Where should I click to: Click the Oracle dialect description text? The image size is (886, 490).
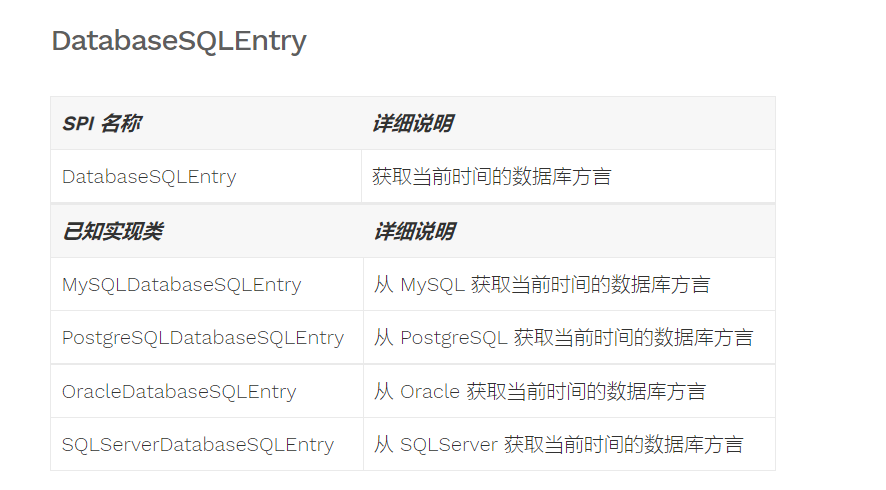[540, 391]
